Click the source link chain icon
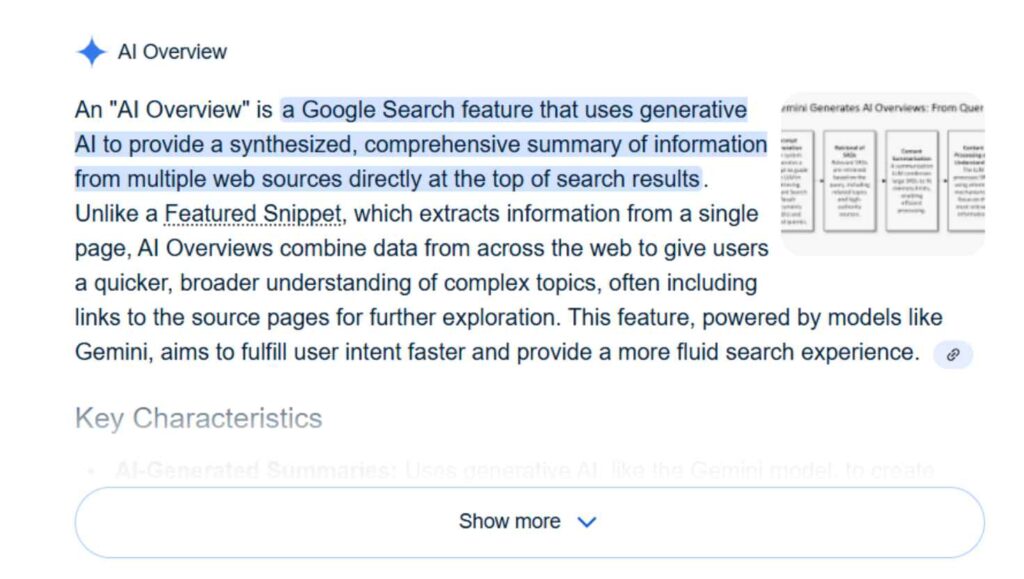Screen dimensions: 1024x579 tap(952, 354)
